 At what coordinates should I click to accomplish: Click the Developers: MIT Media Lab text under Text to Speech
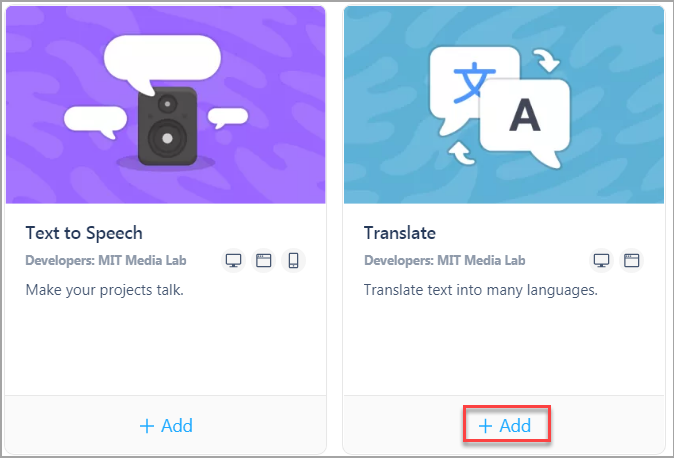coord(106,261)
